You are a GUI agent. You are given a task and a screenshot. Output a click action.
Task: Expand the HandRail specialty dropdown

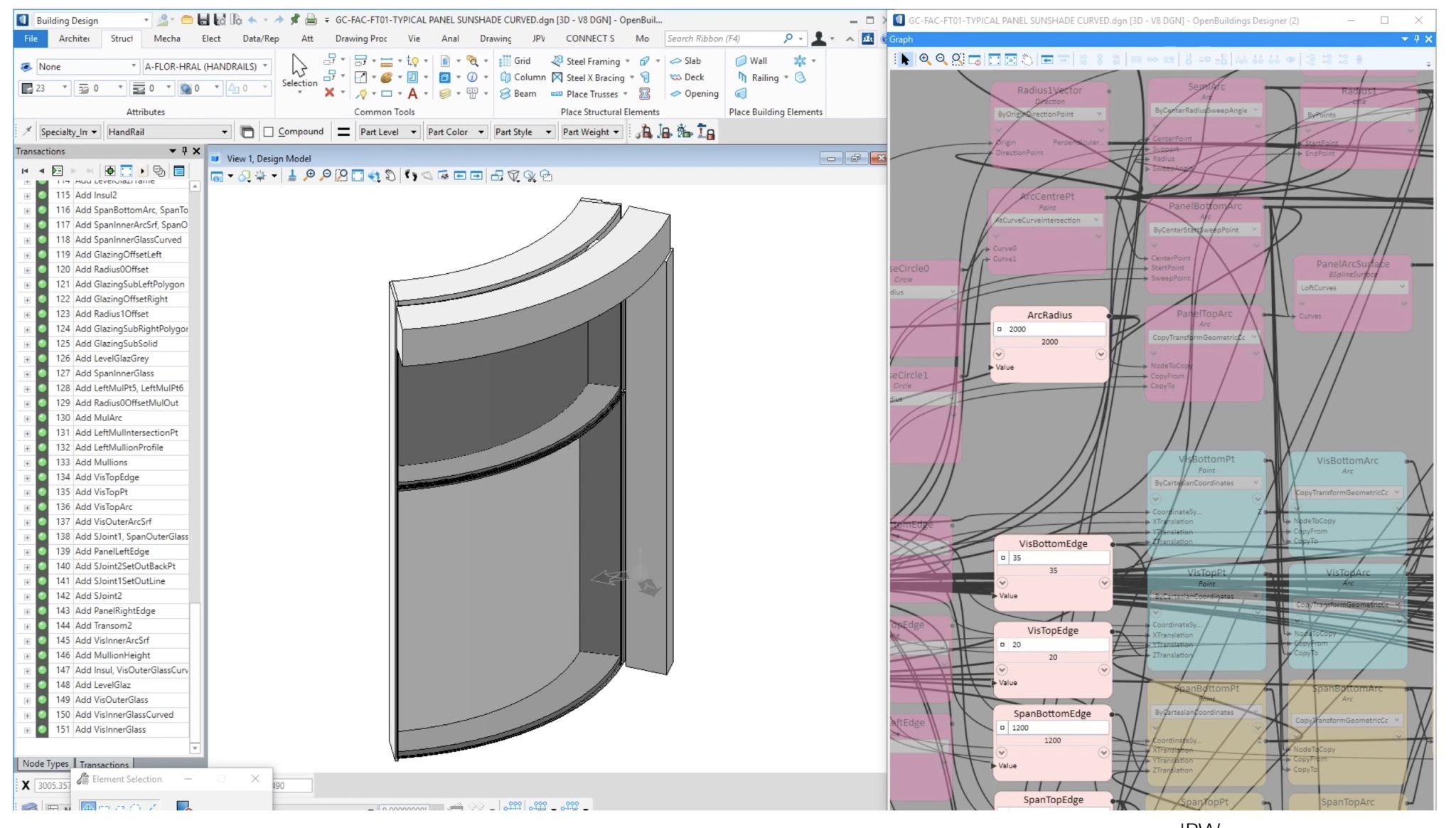(226, 132)
